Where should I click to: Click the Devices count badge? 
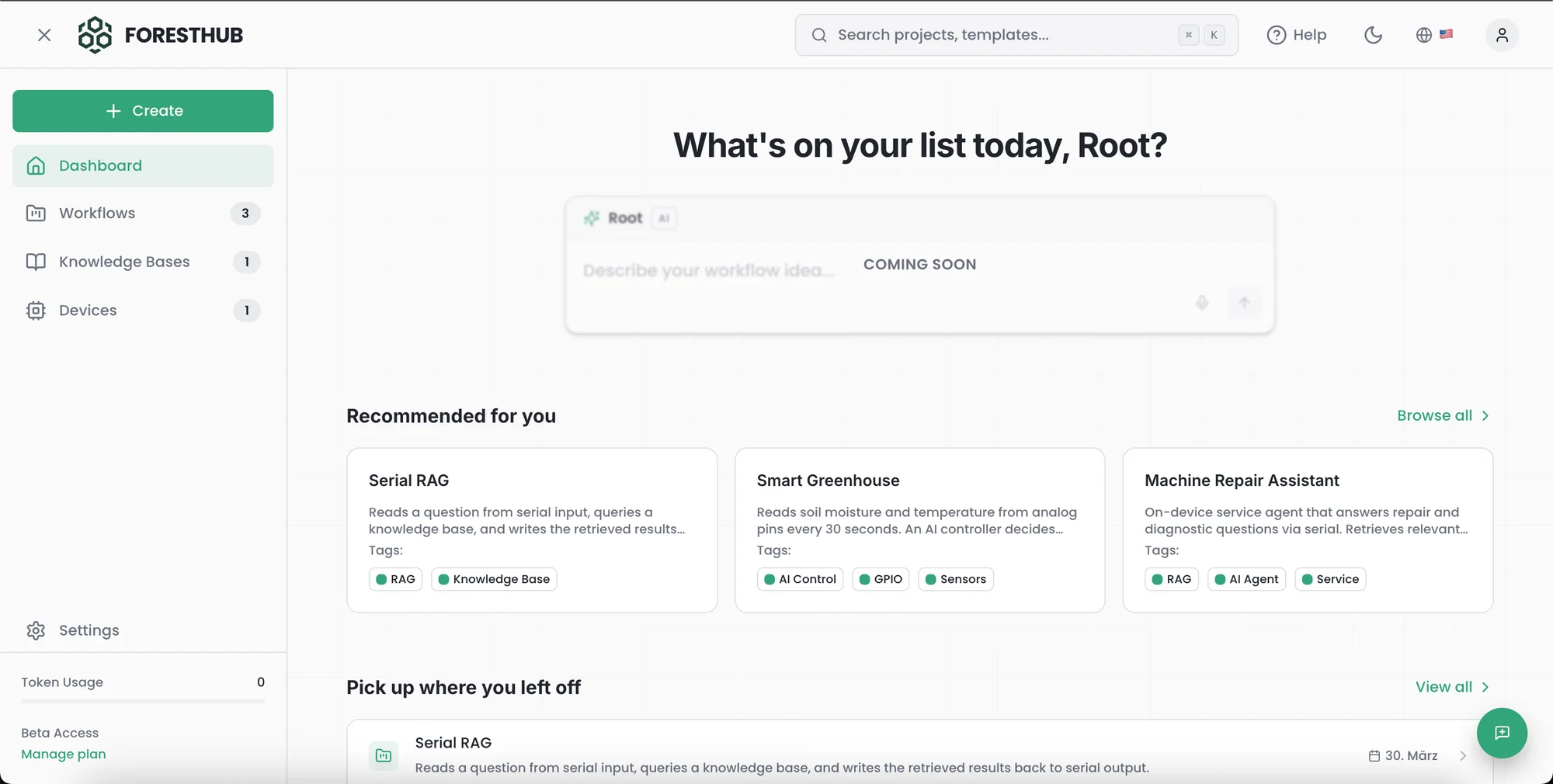[x=247, y=310]
